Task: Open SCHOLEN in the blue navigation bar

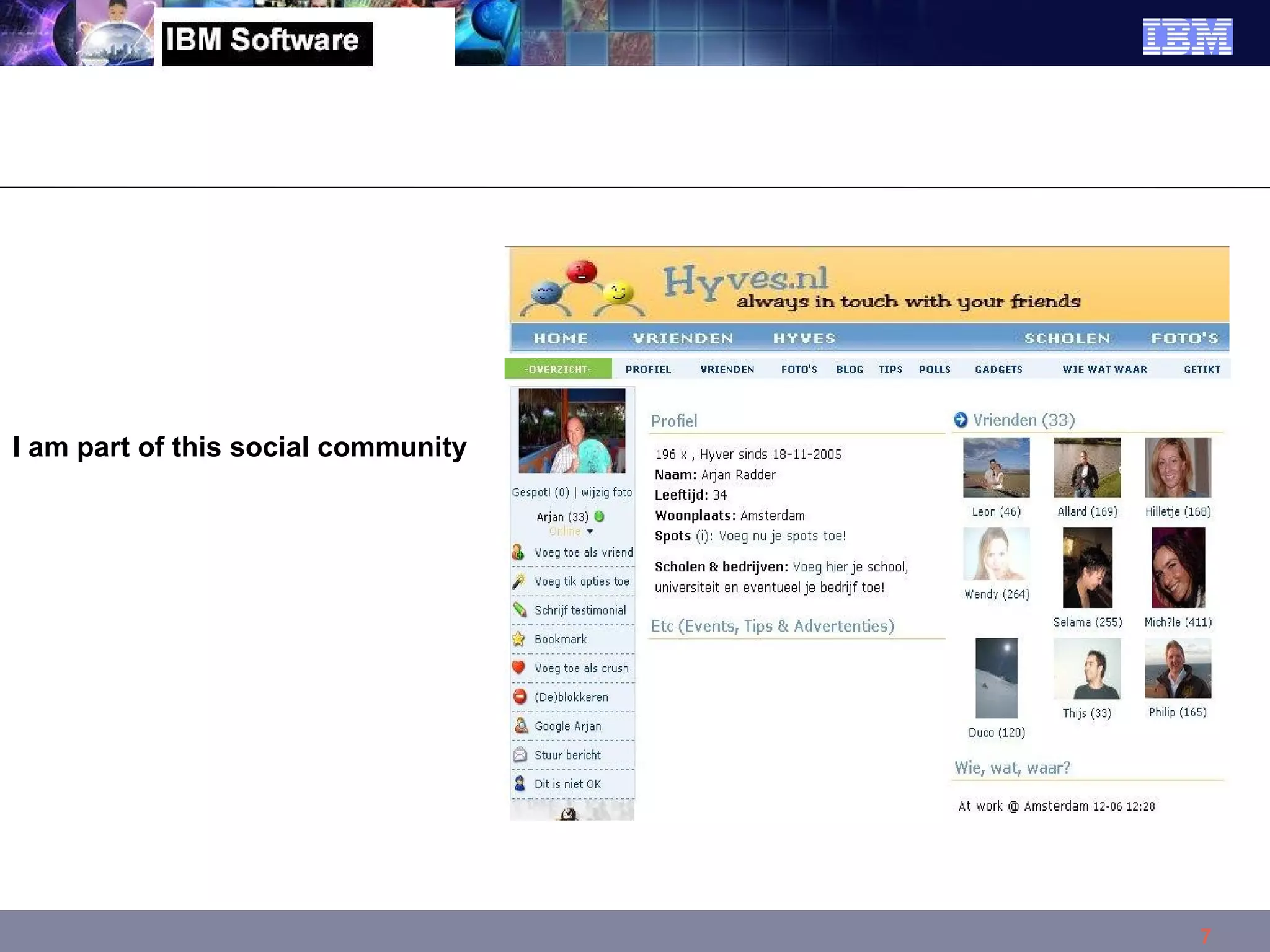Action: pyautogui.click(x=1067, y=338)
